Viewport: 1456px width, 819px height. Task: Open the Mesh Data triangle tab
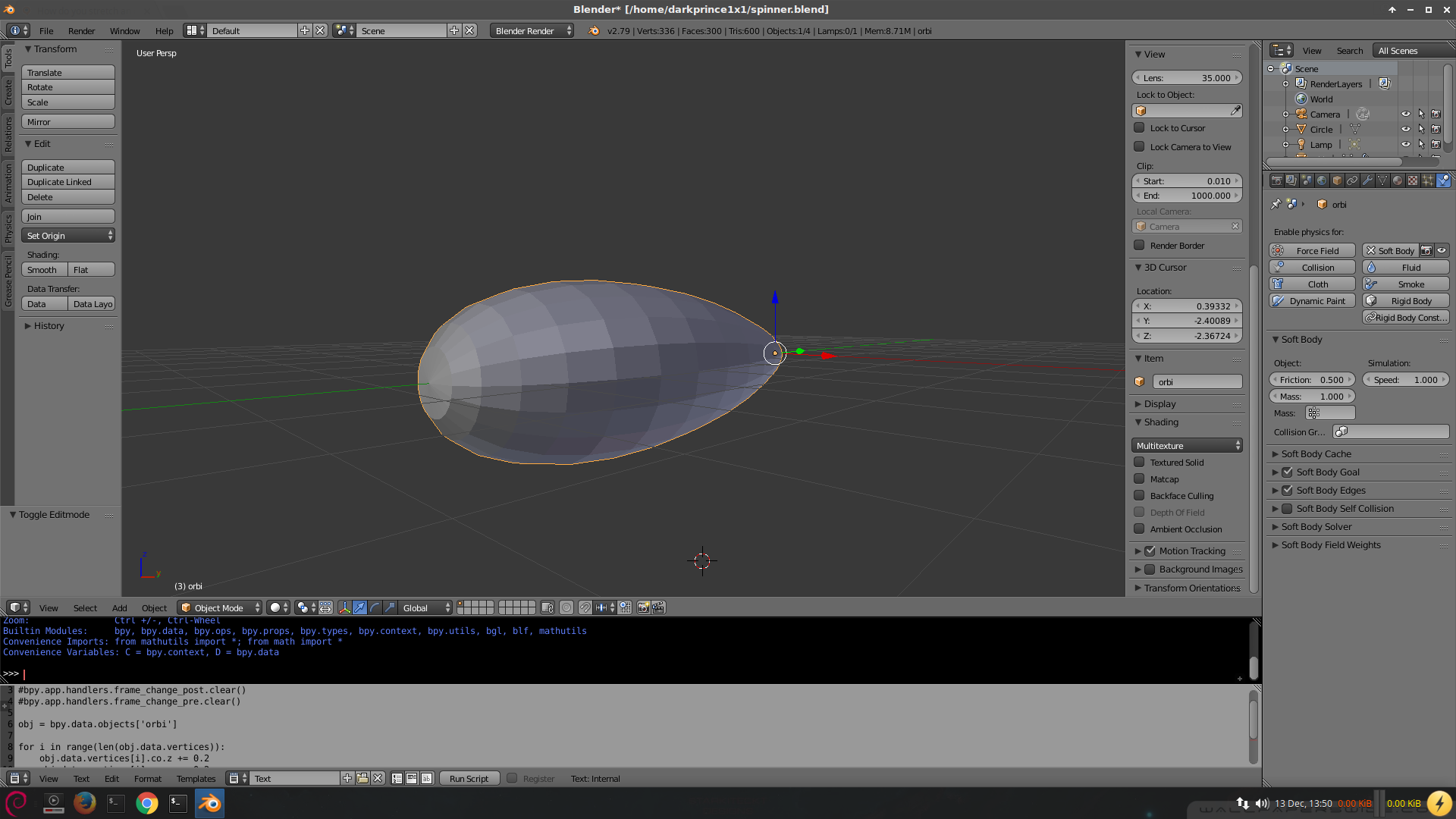(x=1382, y=180)
